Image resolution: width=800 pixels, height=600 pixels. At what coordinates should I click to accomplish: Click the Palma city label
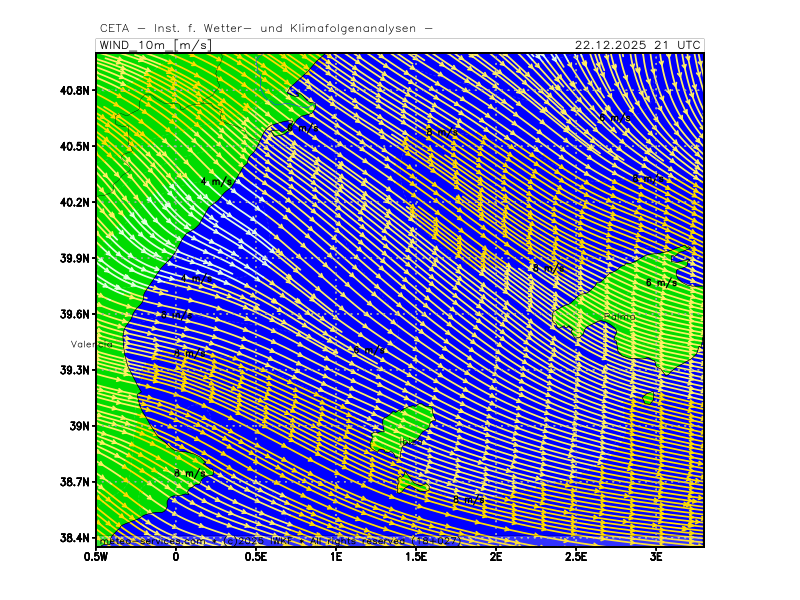click(x=619, y=317)
